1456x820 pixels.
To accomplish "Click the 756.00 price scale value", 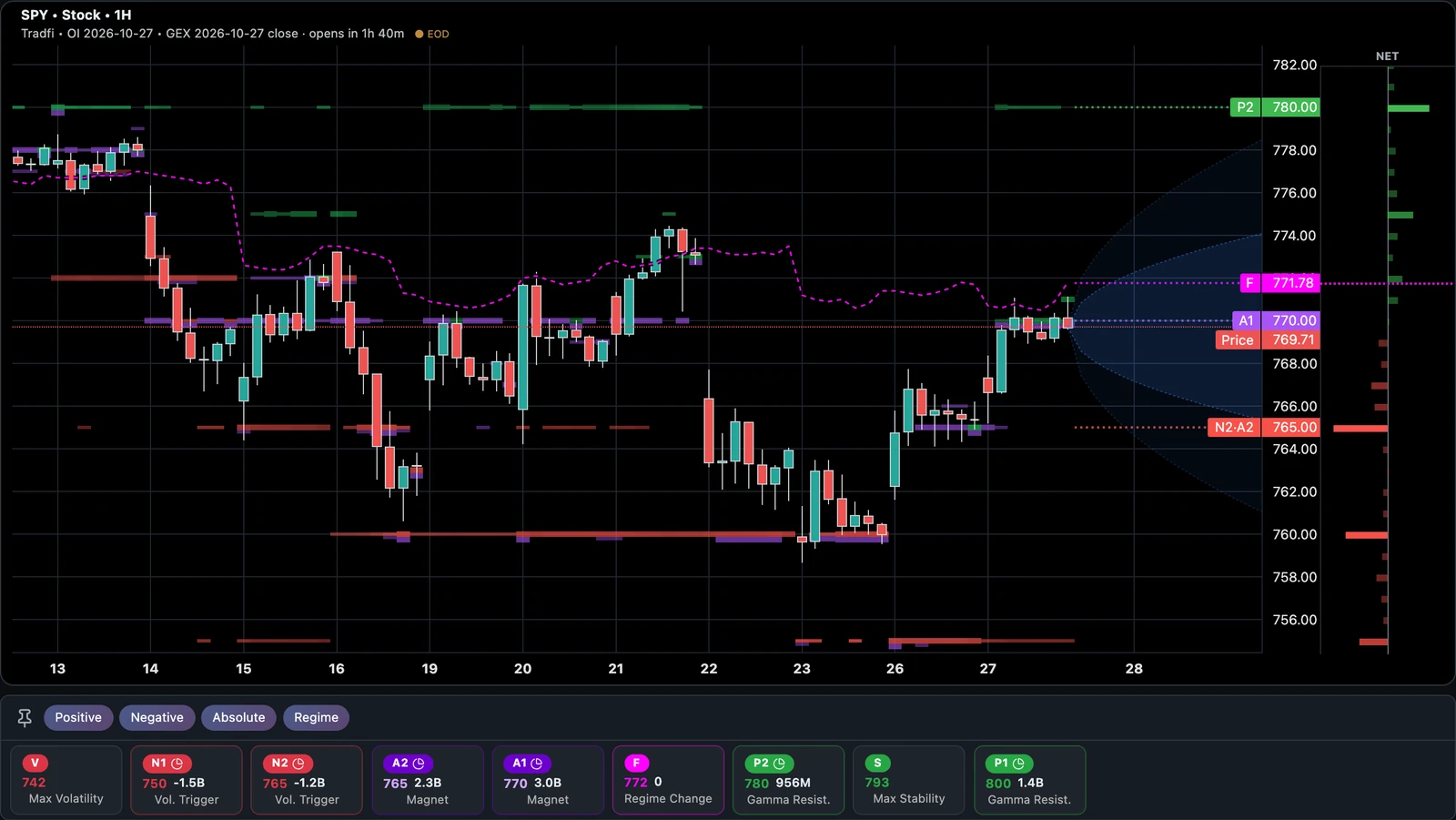I will 1294,620.
